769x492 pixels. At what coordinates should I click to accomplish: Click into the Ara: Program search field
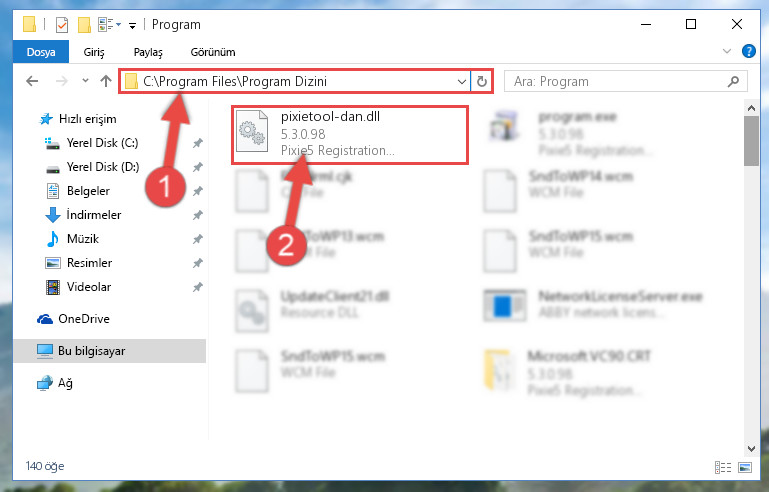[617, 81]
